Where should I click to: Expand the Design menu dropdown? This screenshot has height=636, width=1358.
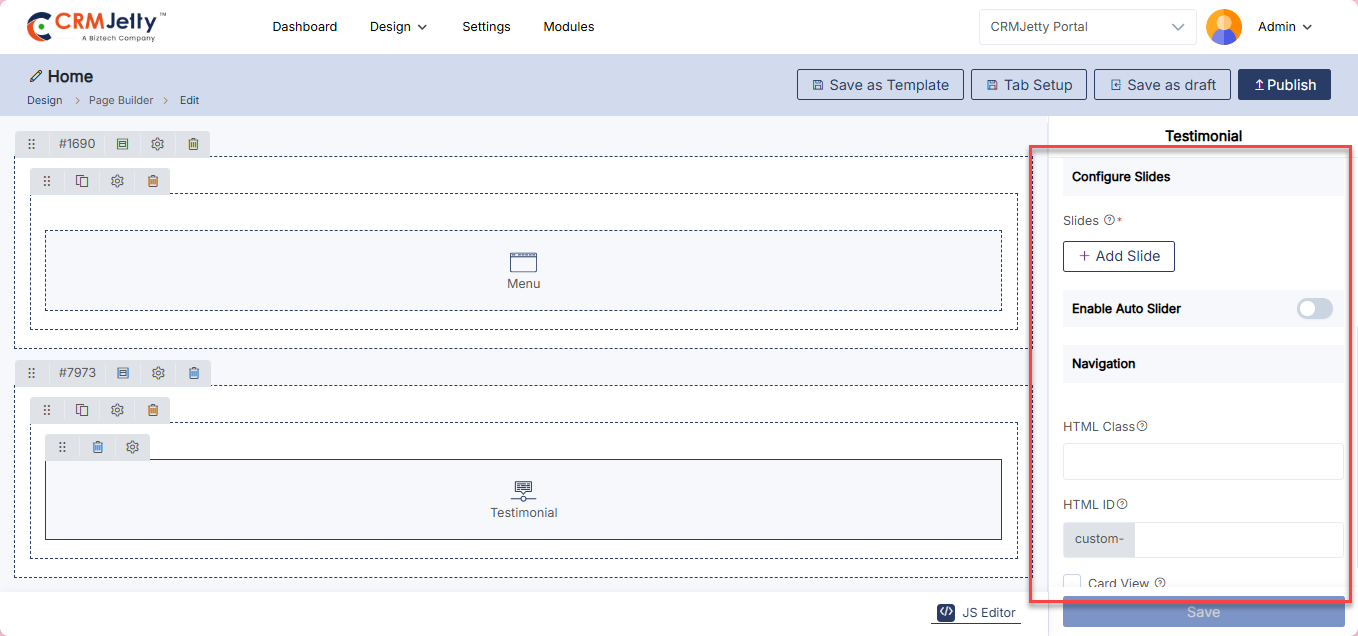pyautogui.click(x=398, y=27)
